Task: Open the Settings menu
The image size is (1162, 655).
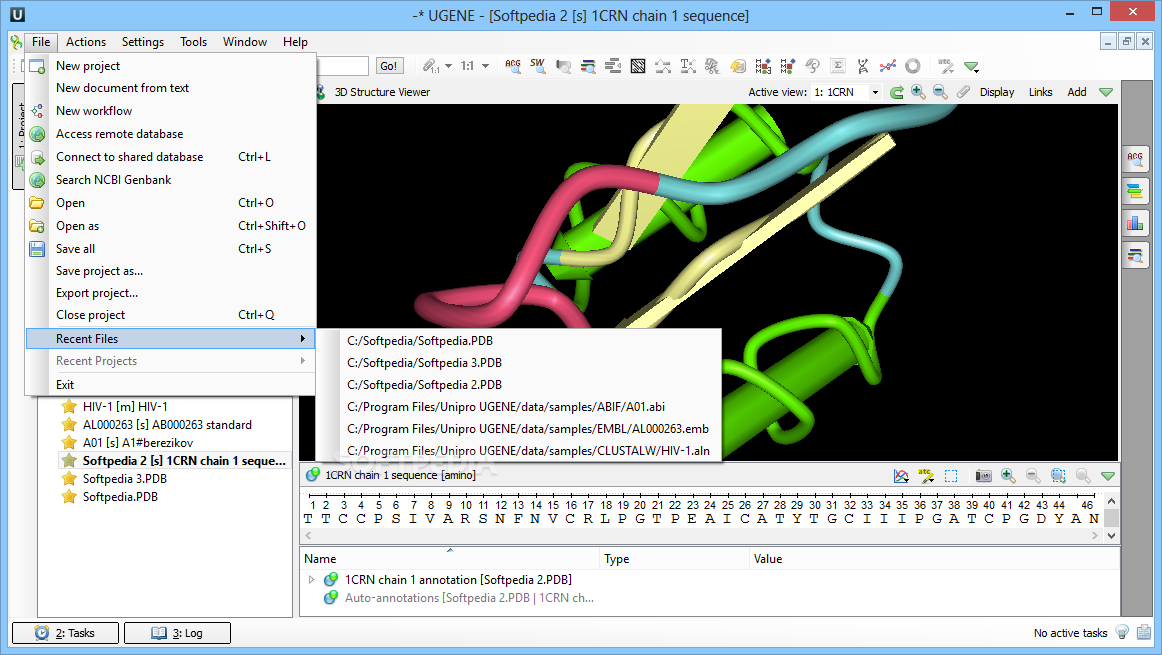Action: click(143, 41)
